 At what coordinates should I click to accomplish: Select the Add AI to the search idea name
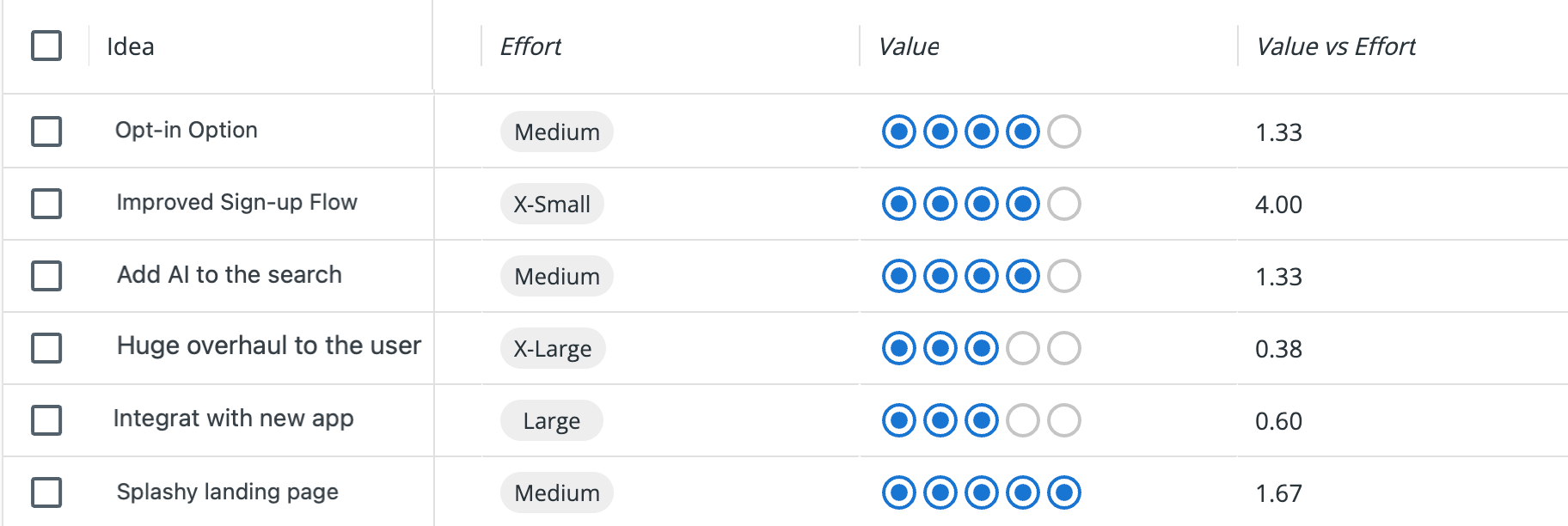(229, 275)
